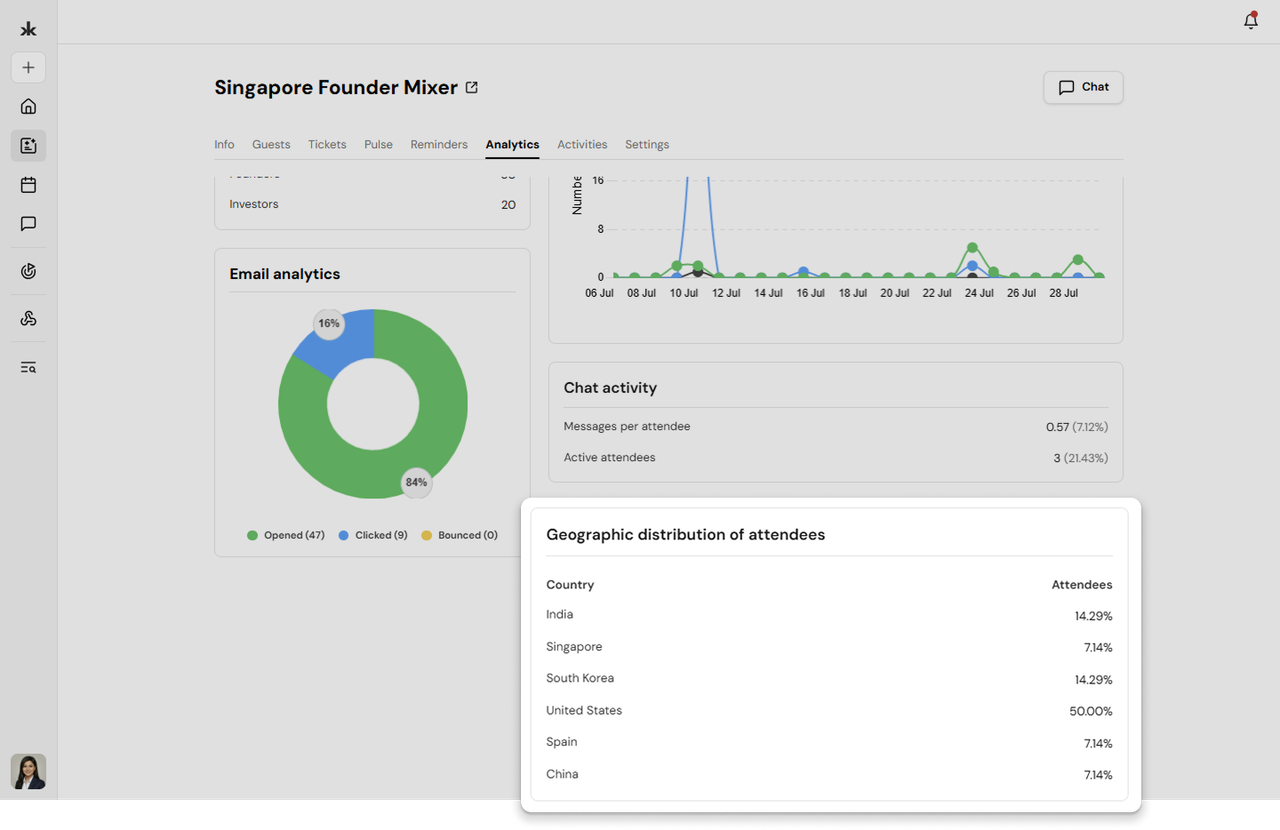1280x830 pixels.
Task: Switch to the Guests tab
Action: pos(271,145)
